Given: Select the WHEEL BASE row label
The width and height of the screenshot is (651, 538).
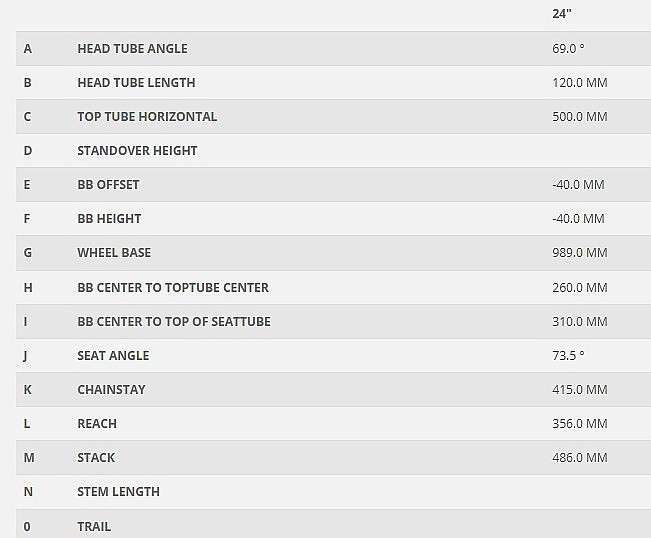Looking at the screenshot, I should [114, 253].
